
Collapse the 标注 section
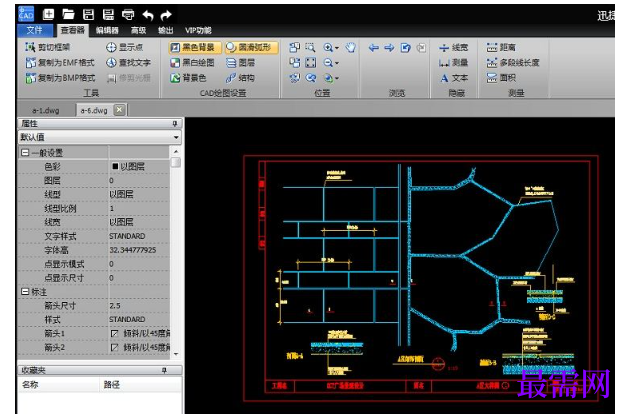[25, 292]
